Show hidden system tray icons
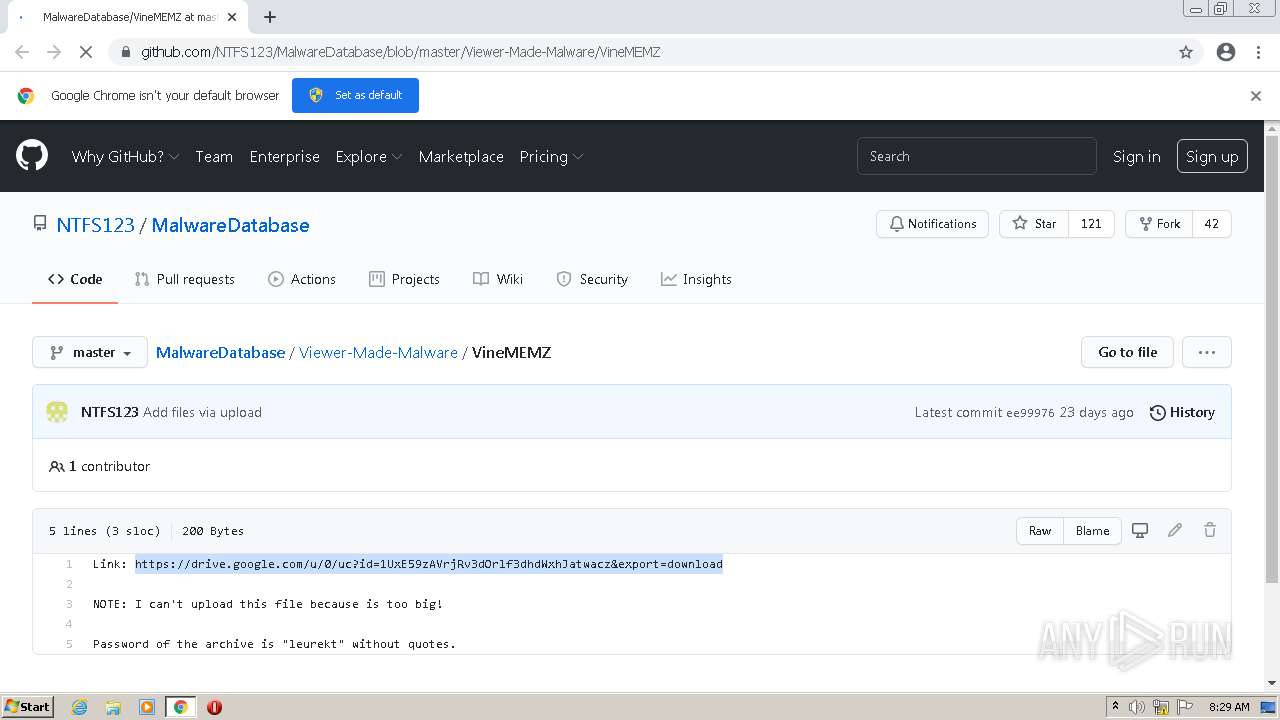Image resolution: width=1280 pixels, height=720 pixels. 1115,707
